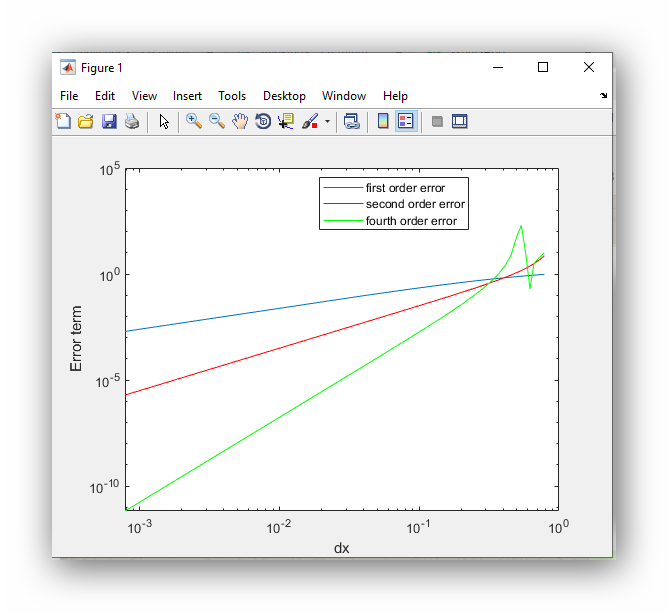The width and height of the screenshot is (668, 612).
Task: Select the Zoom Out magnifier tool
Action: (217, 122)
